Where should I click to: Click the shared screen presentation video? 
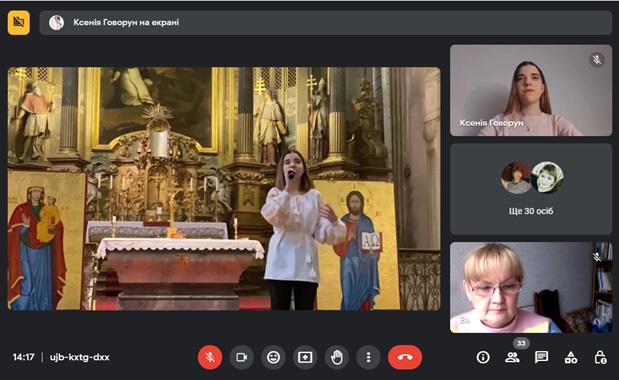tap(224, 189)
